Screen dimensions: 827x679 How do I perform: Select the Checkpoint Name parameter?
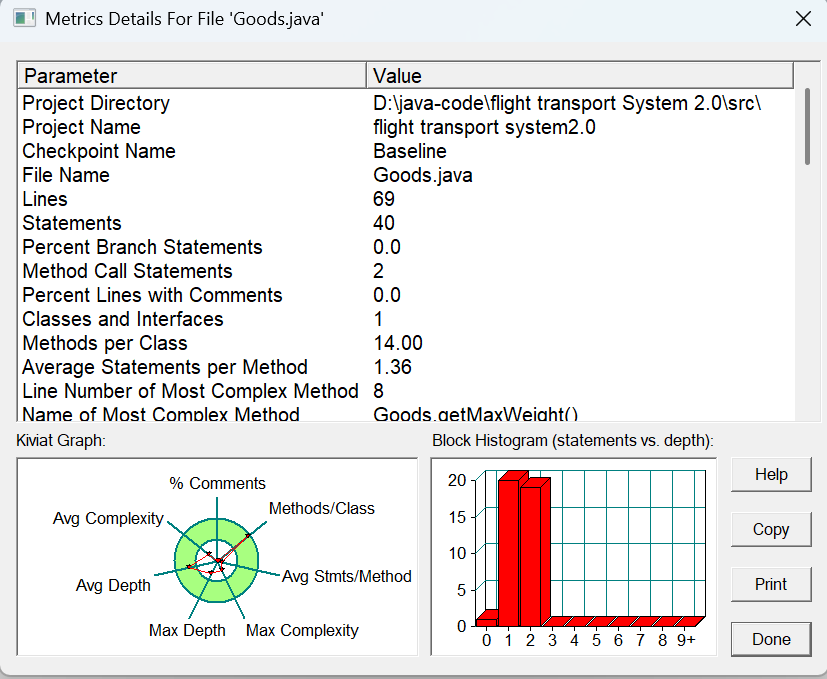coord(99,151)
